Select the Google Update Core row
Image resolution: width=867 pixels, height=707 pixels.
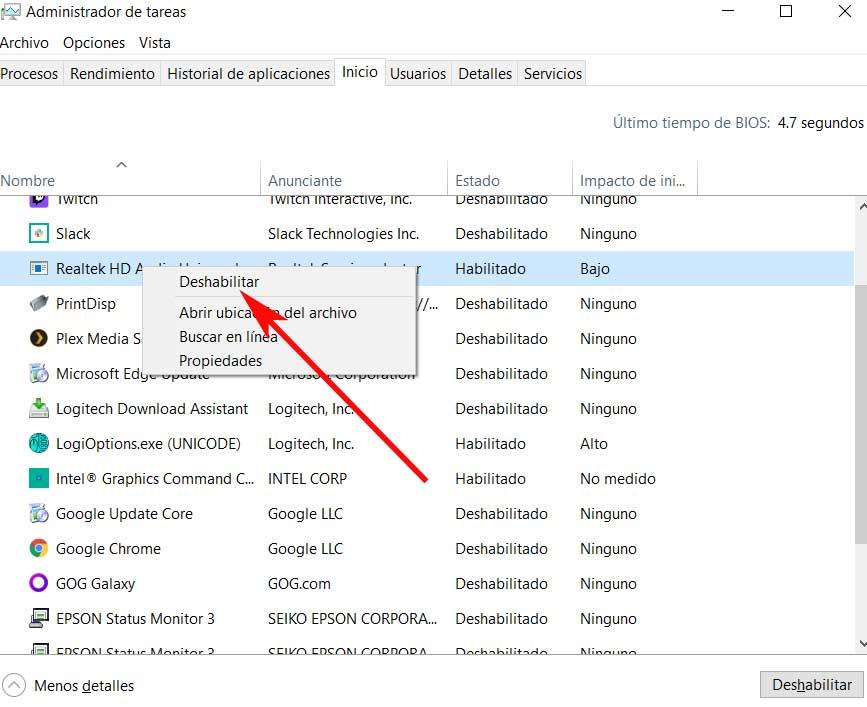(x=427, y=514)
